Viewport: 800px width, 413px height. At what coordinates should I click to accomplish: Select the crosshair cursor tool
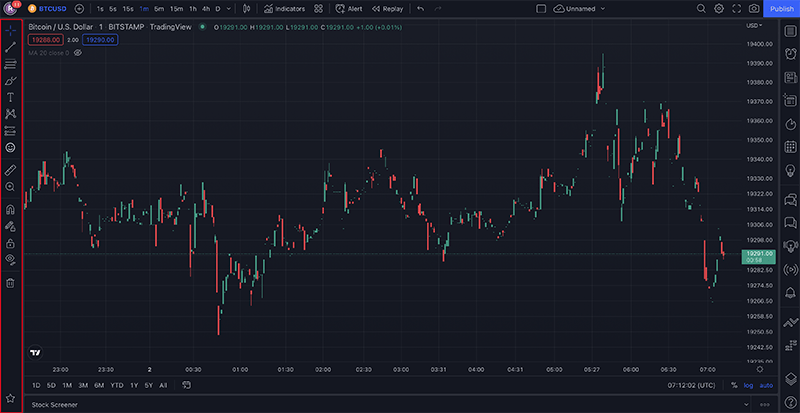point(11,30)
